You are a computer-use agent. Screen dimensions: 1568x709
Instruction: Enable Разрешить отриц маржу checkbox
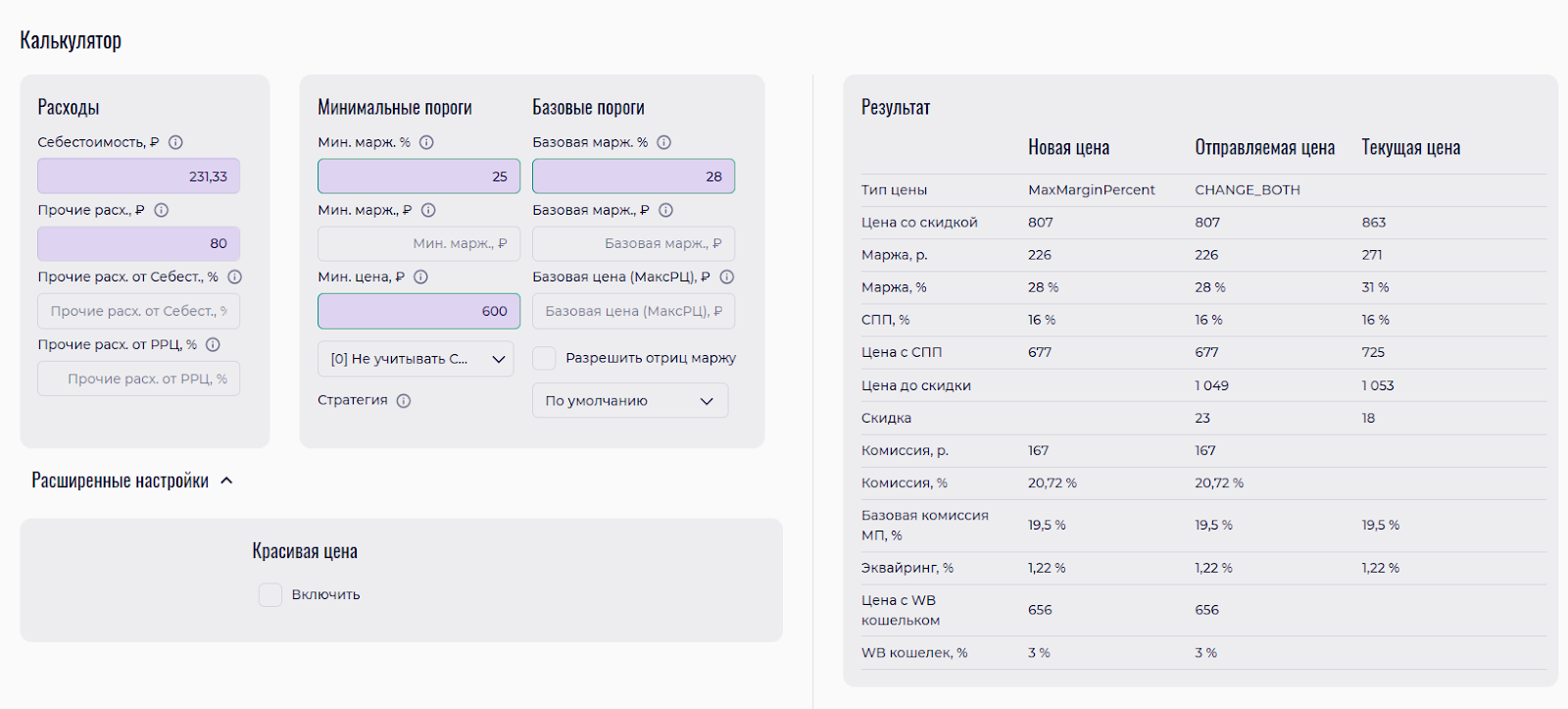545,358
